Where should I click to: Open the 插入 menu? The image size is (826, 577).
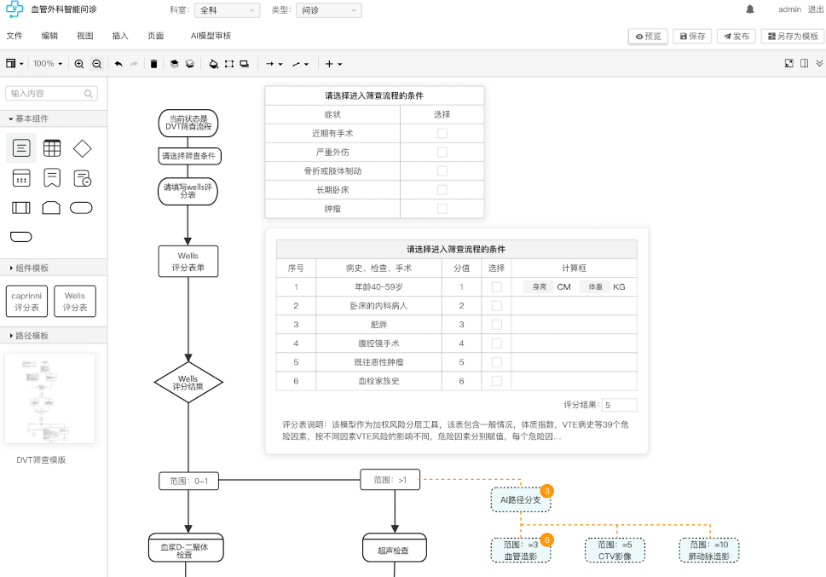[x=120, y=36]
